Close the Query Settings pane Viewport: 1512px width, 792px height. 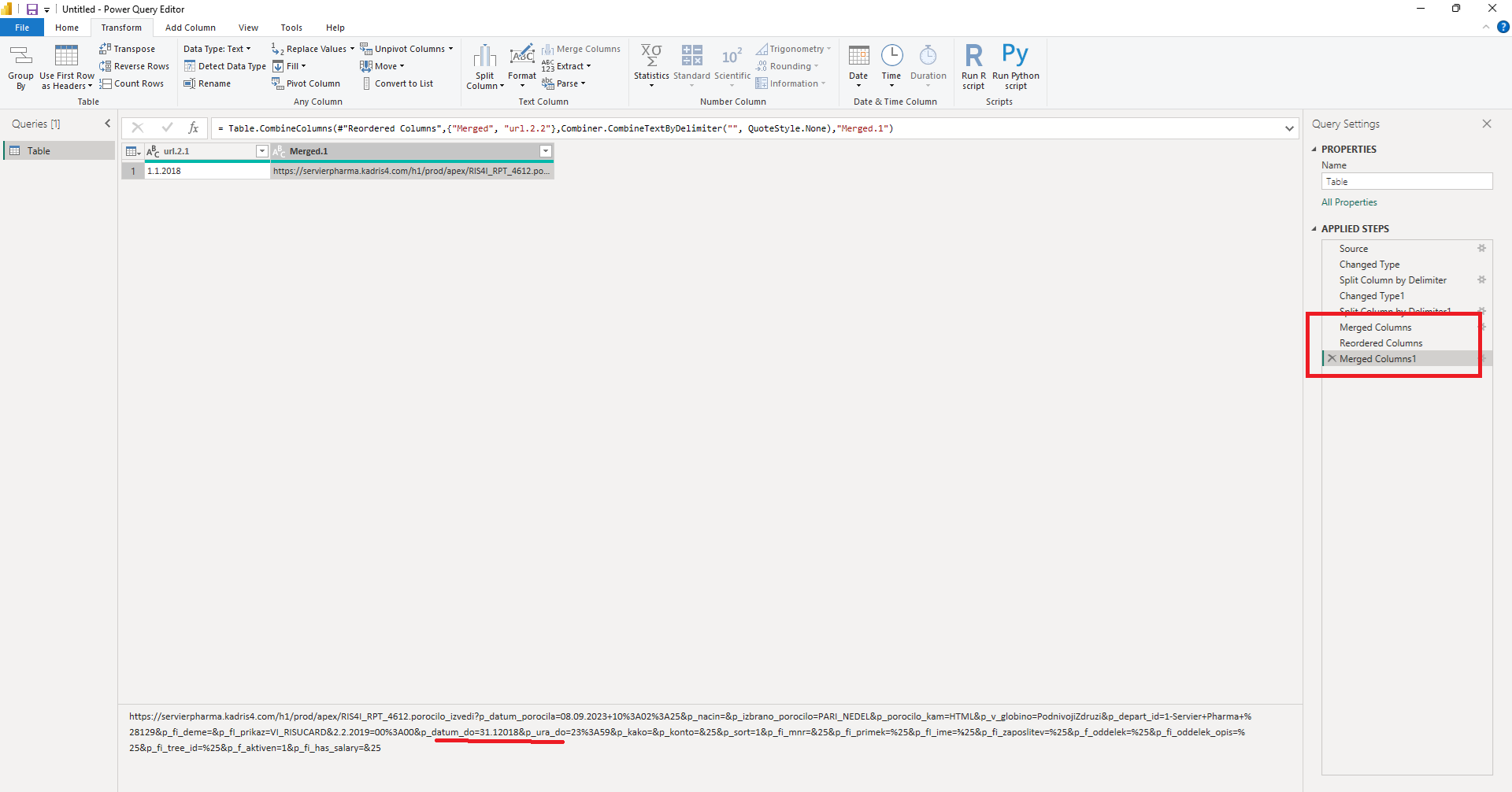coord(1487,124)
